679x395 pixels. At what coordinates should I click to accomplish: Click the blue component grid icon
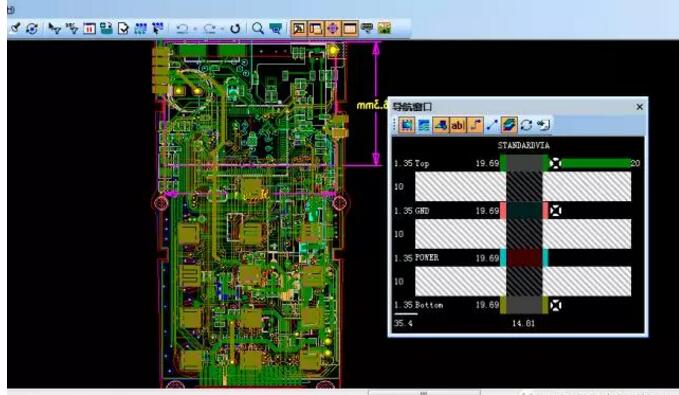pyautogui.click(x=140, y=29)
